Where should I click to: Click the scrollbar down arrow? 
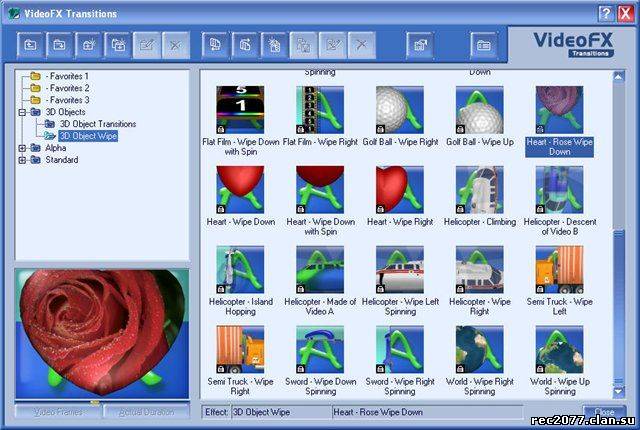pyautogui.click(x=619, y=391)
